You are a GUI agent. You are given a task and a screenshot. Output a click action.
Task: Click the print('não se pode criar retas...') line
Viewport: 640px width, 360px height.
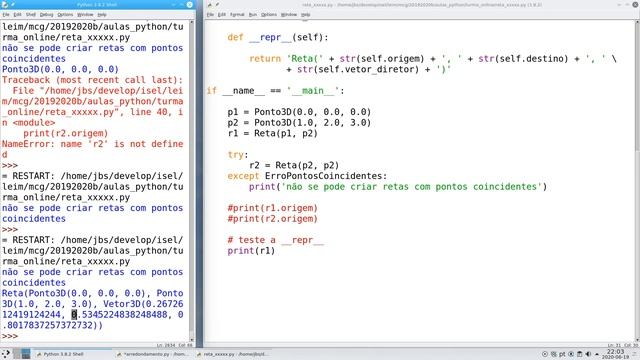click(398, 187)
